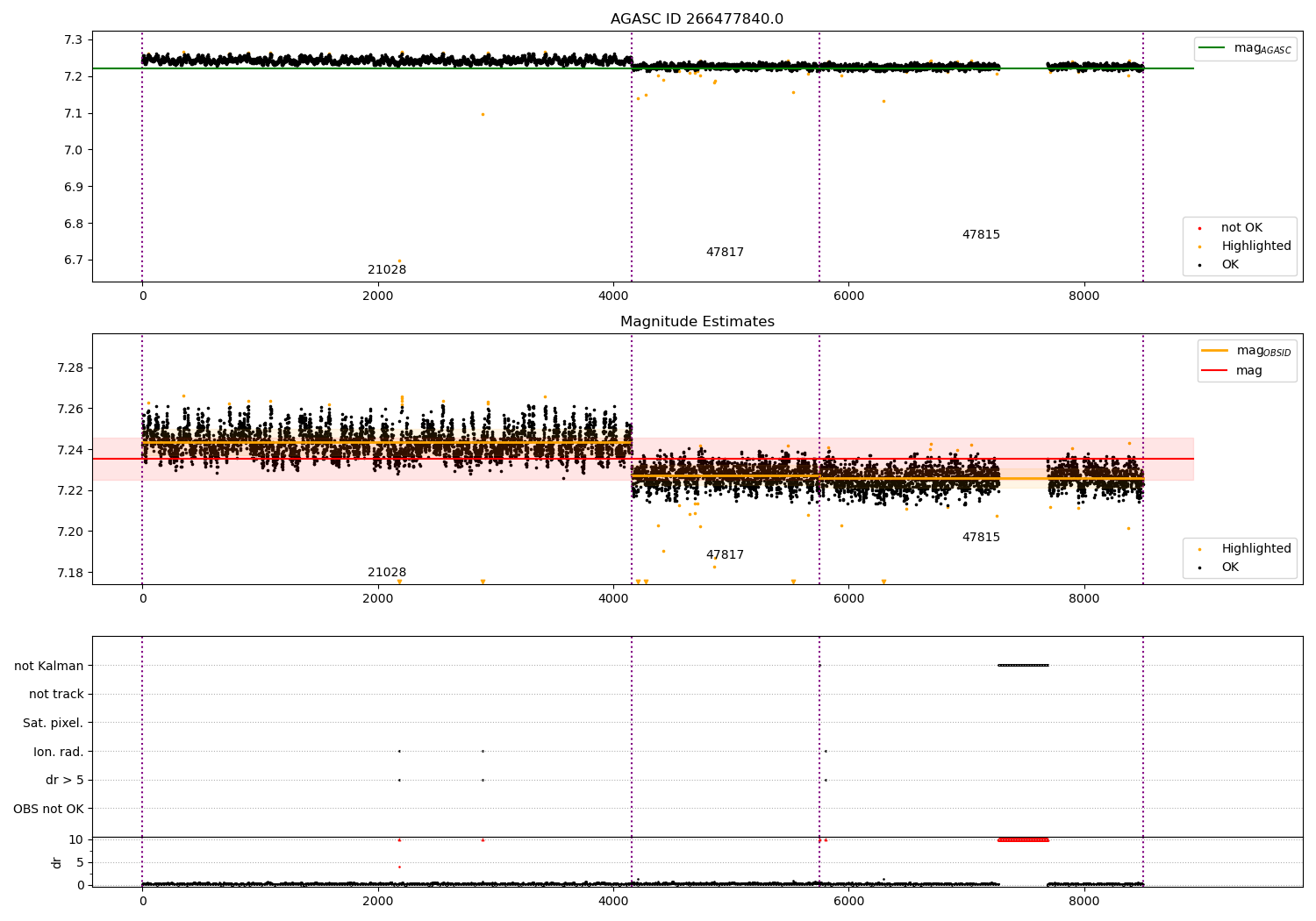1316x921 pixels.
Task: Click the '7.20' y-axis tick label
Action: (x=70, y=532)
